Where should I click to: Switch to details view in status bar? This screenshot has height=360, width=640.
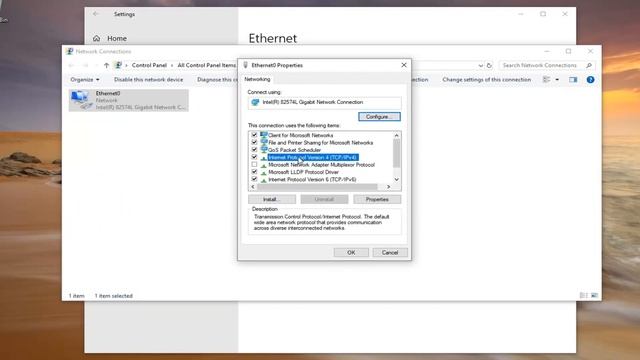tap(583, 296)
